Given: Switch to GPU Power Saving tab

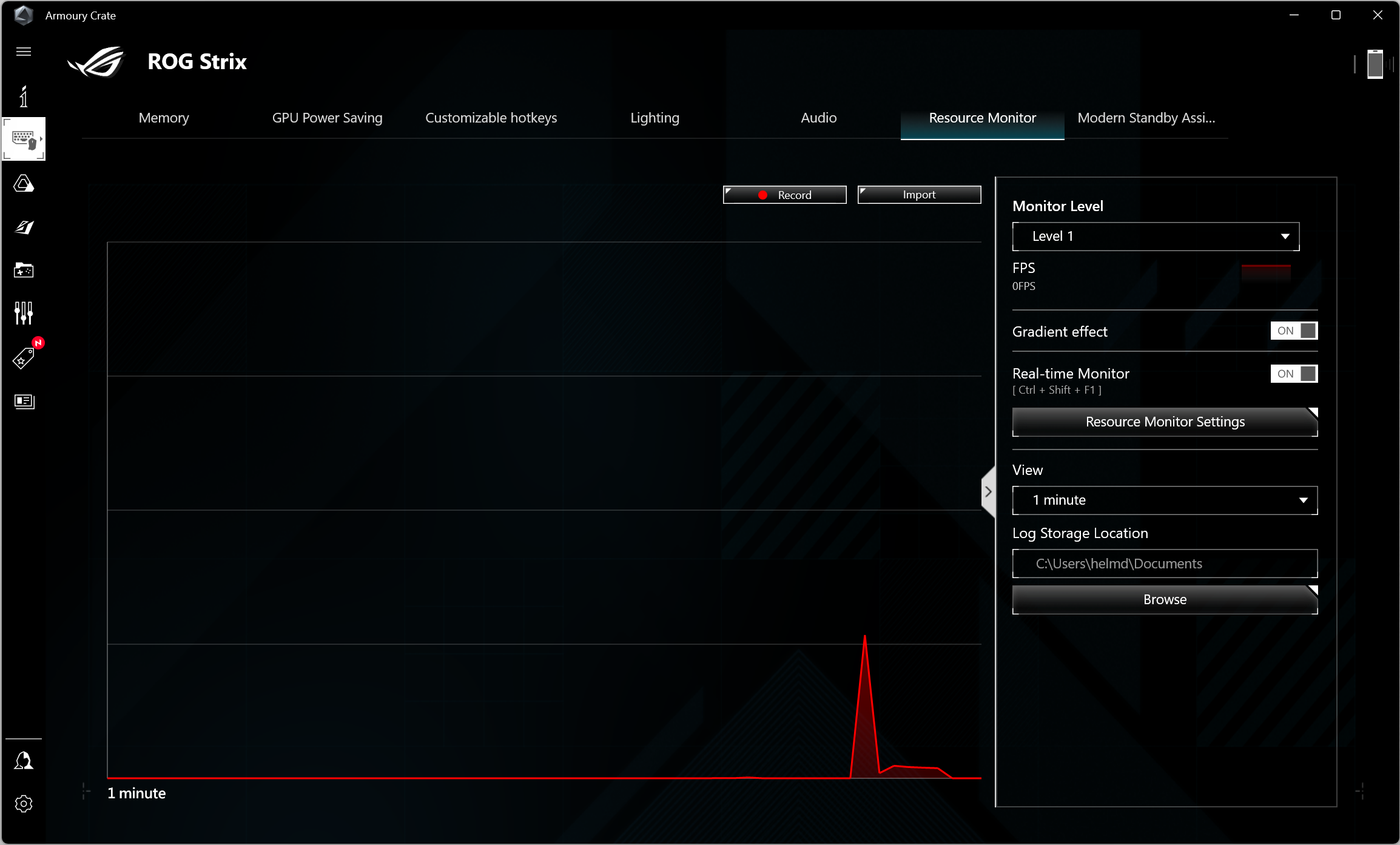Looking at the screenshot, I should click(x=327, y=118).
